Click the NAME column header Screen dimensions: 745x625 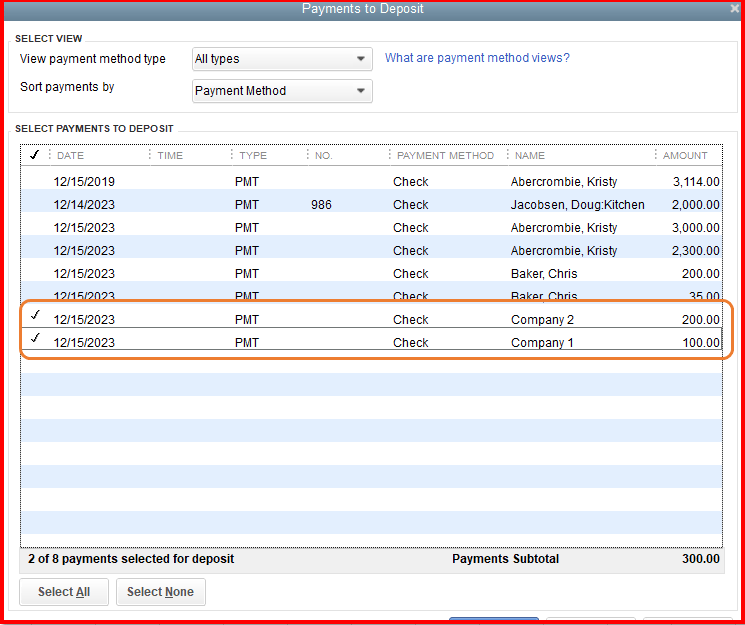[x=530, y=156]
